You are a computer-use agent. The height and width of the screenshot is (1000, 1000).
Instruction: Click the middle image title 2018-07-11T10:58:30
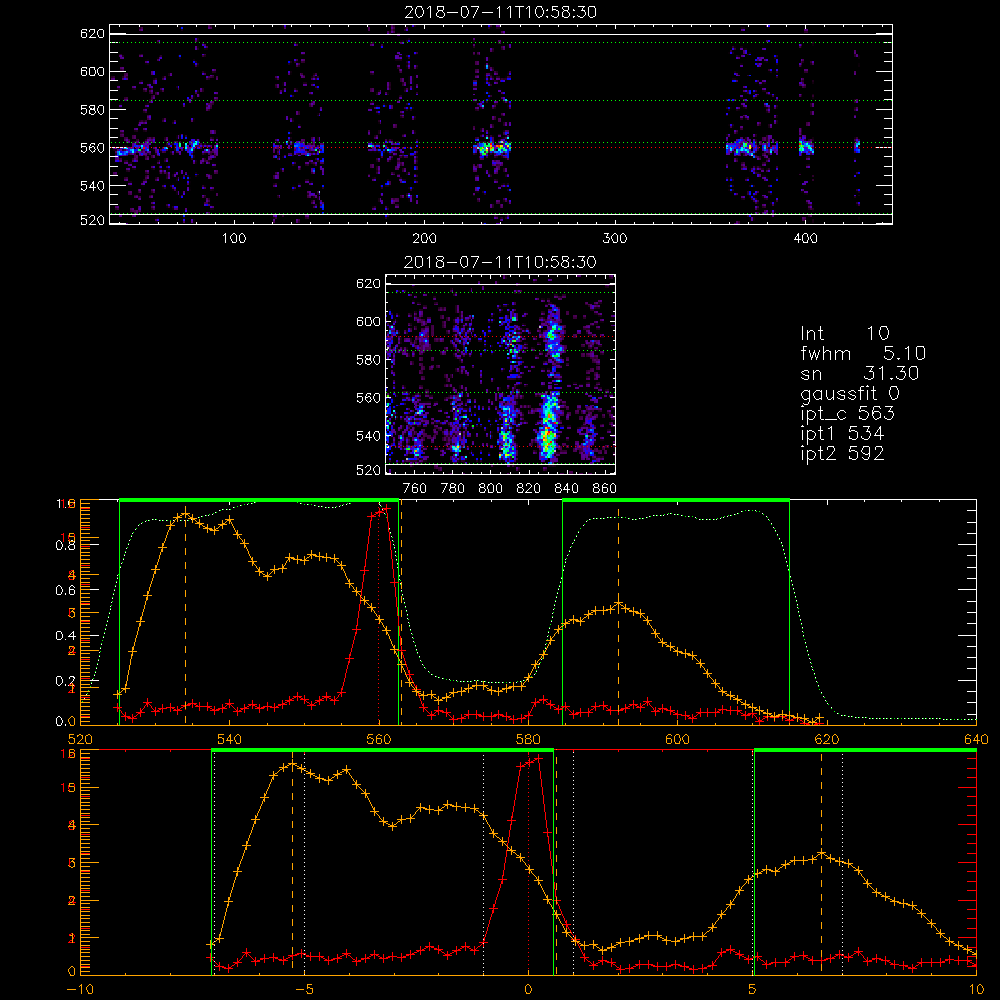[x=501, y=262]
